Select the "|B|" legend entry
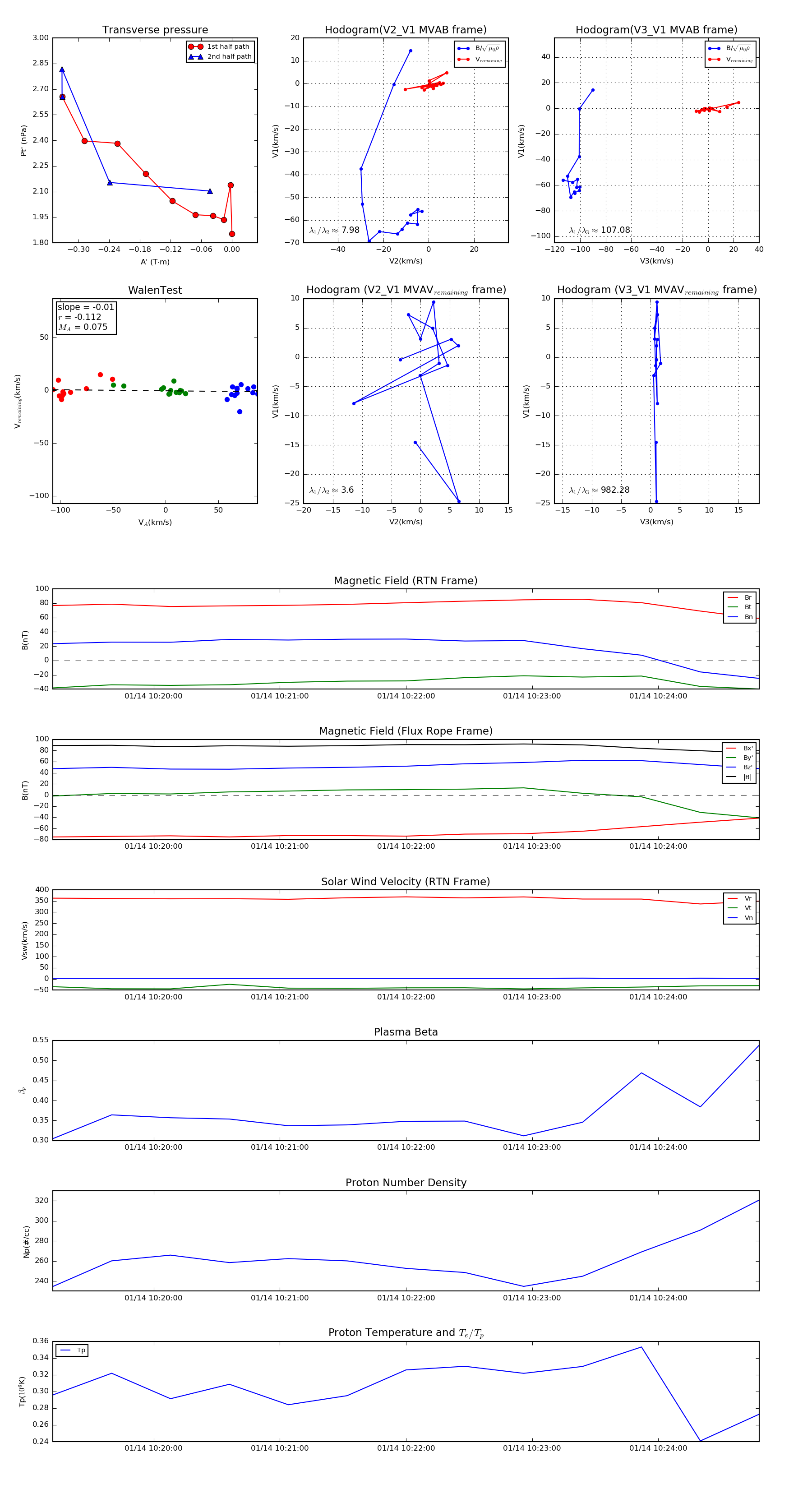 pos(740,777)
